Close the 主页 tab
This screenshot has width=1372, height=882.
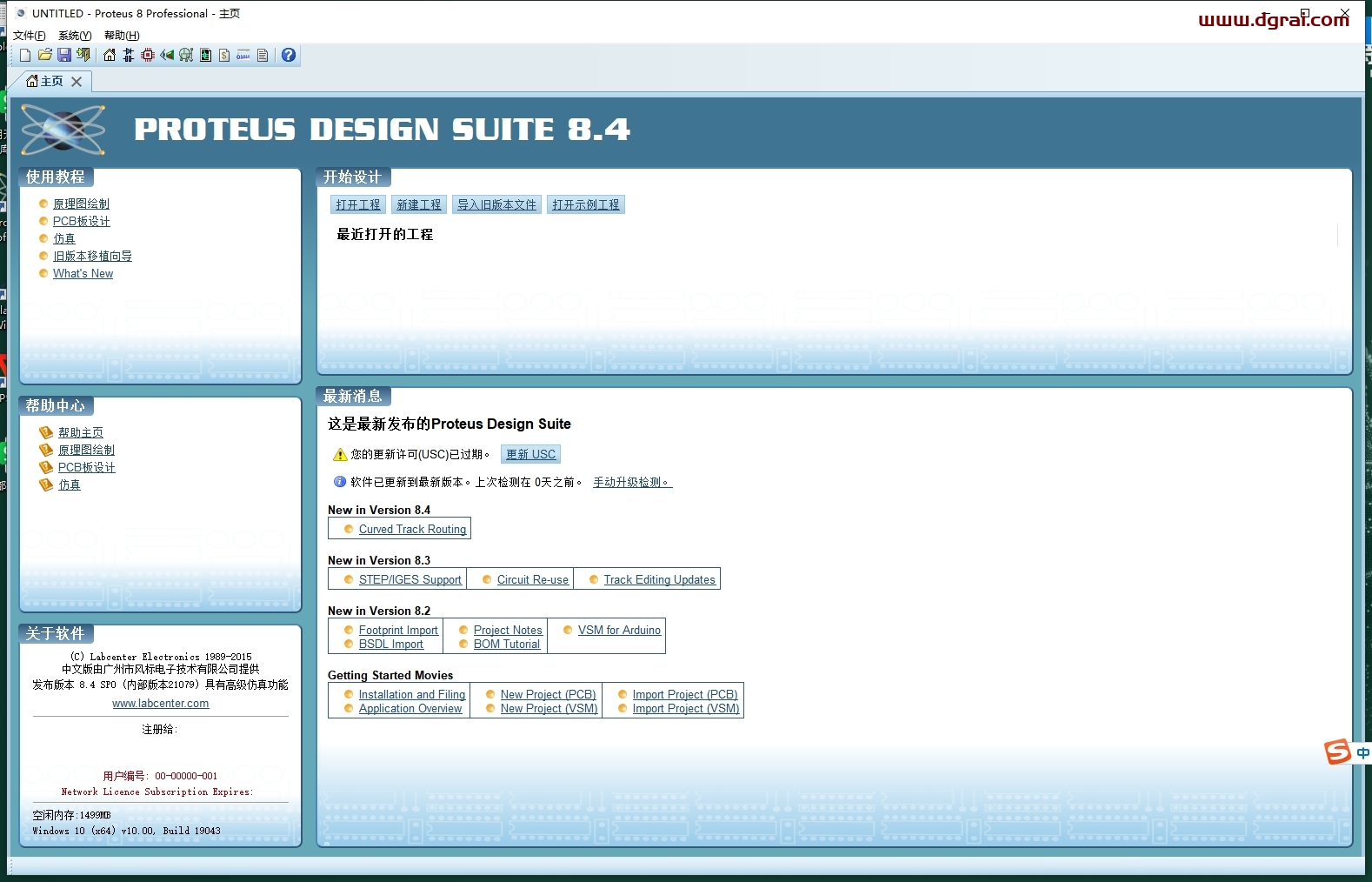coord(77,82)
